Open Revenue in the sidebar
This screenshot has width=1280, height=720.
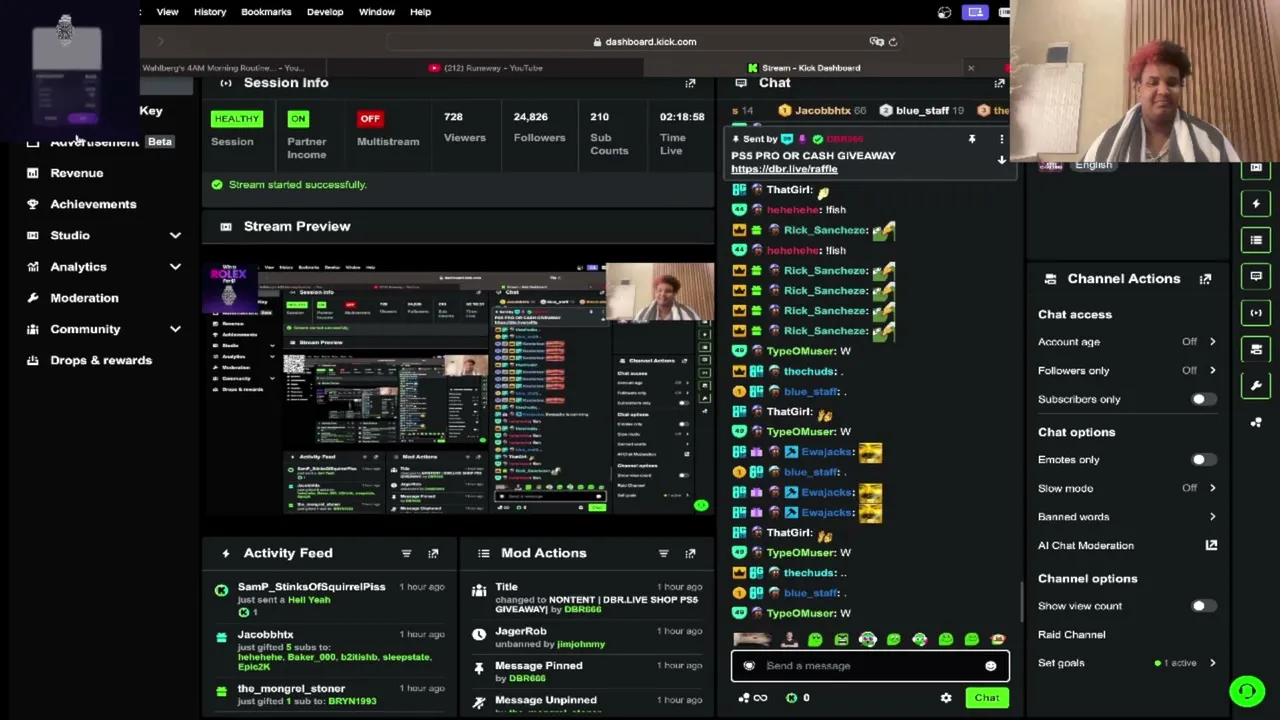pos(77,173)
